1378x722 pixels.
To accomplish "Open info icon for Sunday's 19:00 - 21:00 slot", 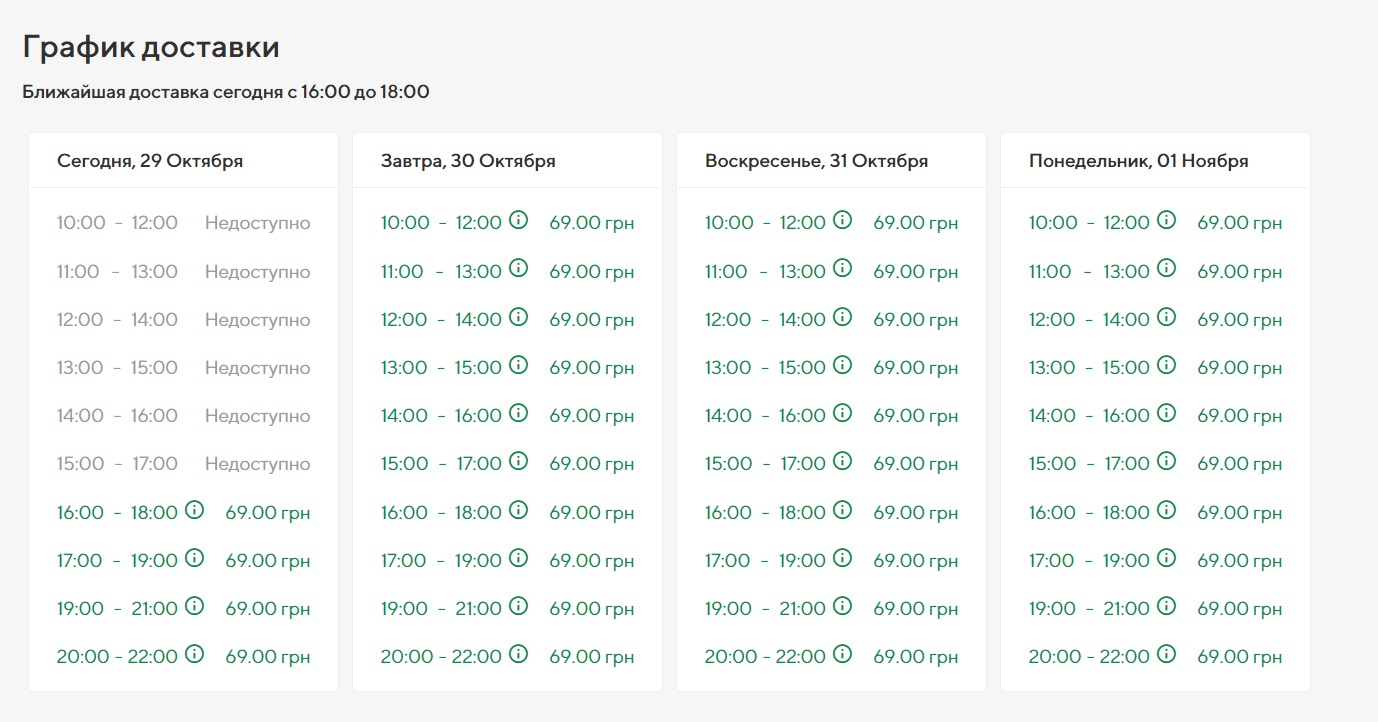I will click(843, 606).
